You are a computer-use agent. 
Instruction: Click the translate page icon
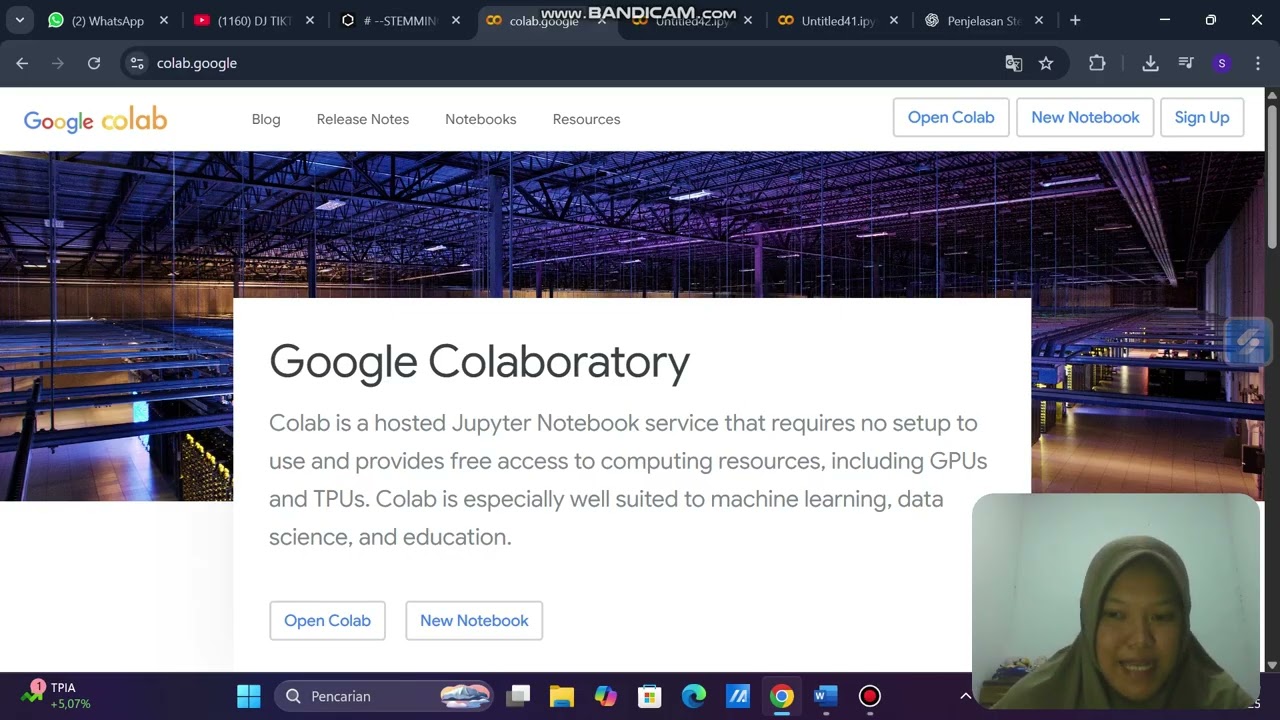tap(1014, 63)
